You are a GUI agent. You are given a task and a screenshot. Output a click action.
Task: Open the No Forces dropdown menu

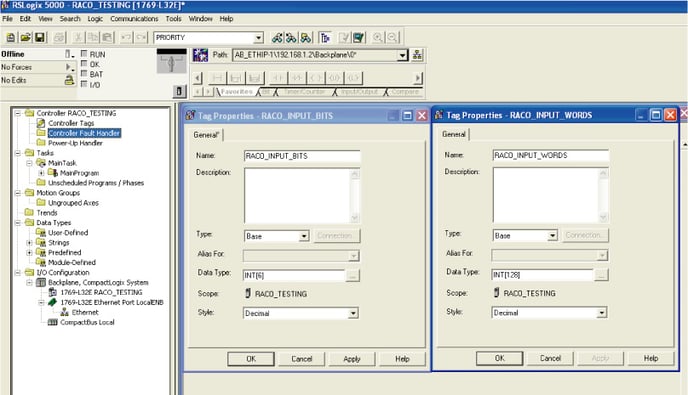pyautogui.click(x=69, y=67)
